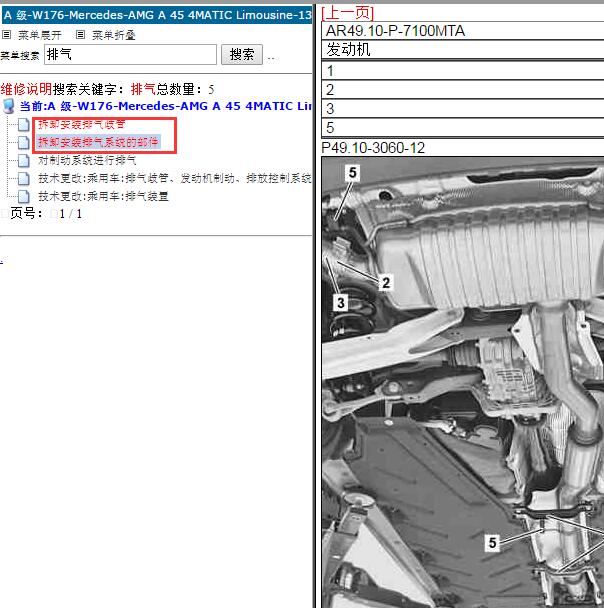
Task: Click the table row labeled 1
Action: coord(462,71)
